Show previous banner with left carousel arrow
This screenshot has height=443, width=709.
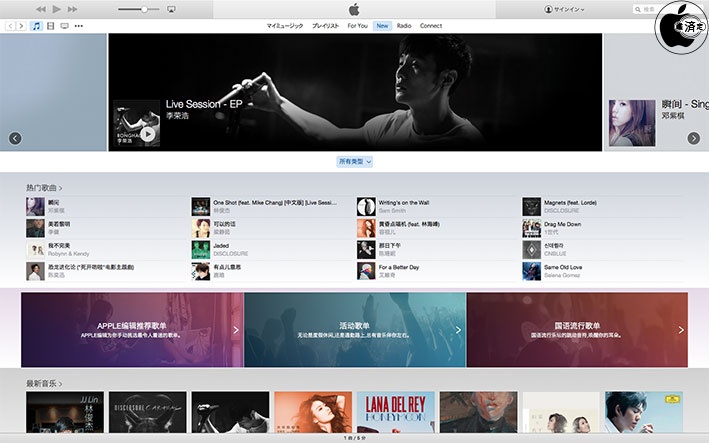[15, 138]
